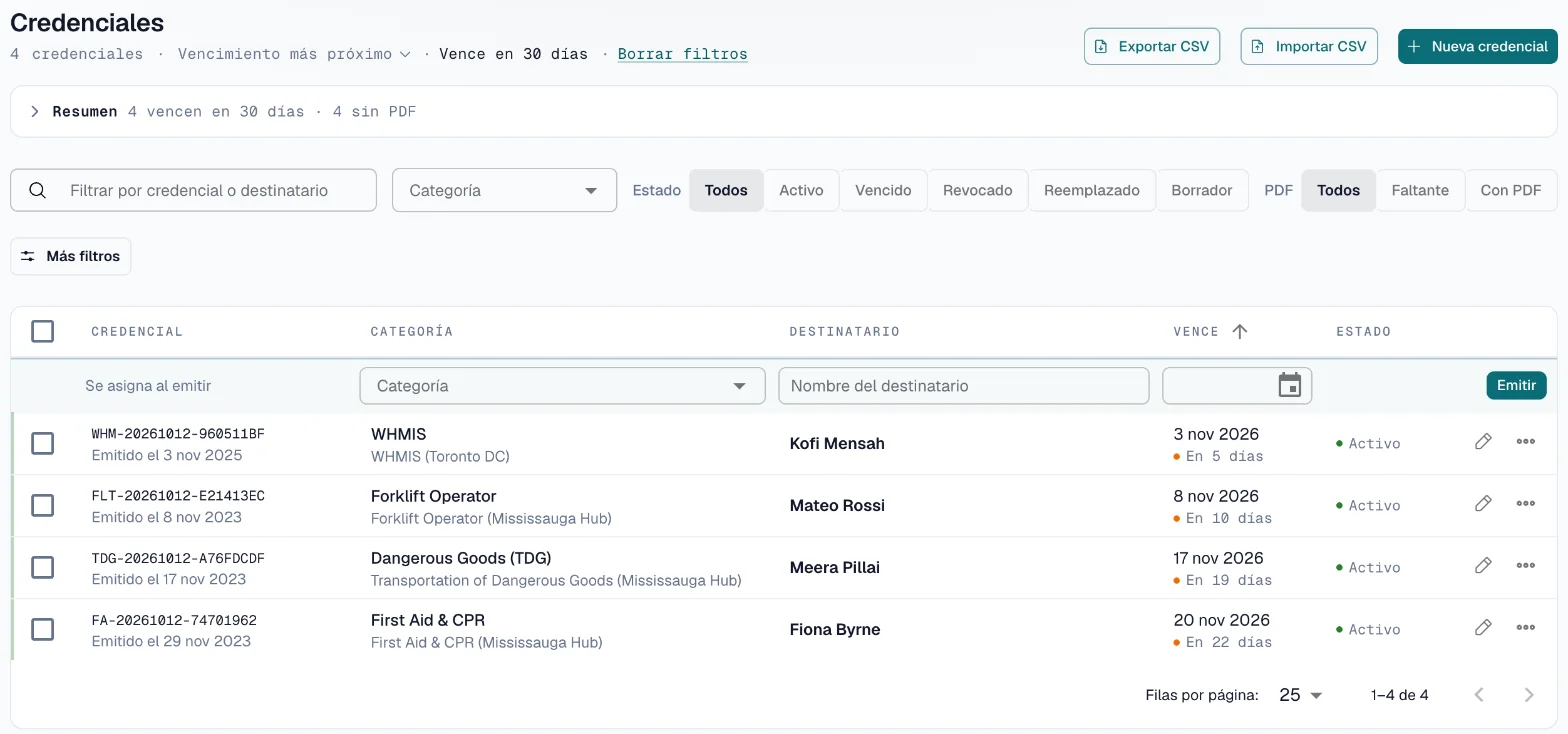
Task: Open Más filtros options
Action: point(71,256)
